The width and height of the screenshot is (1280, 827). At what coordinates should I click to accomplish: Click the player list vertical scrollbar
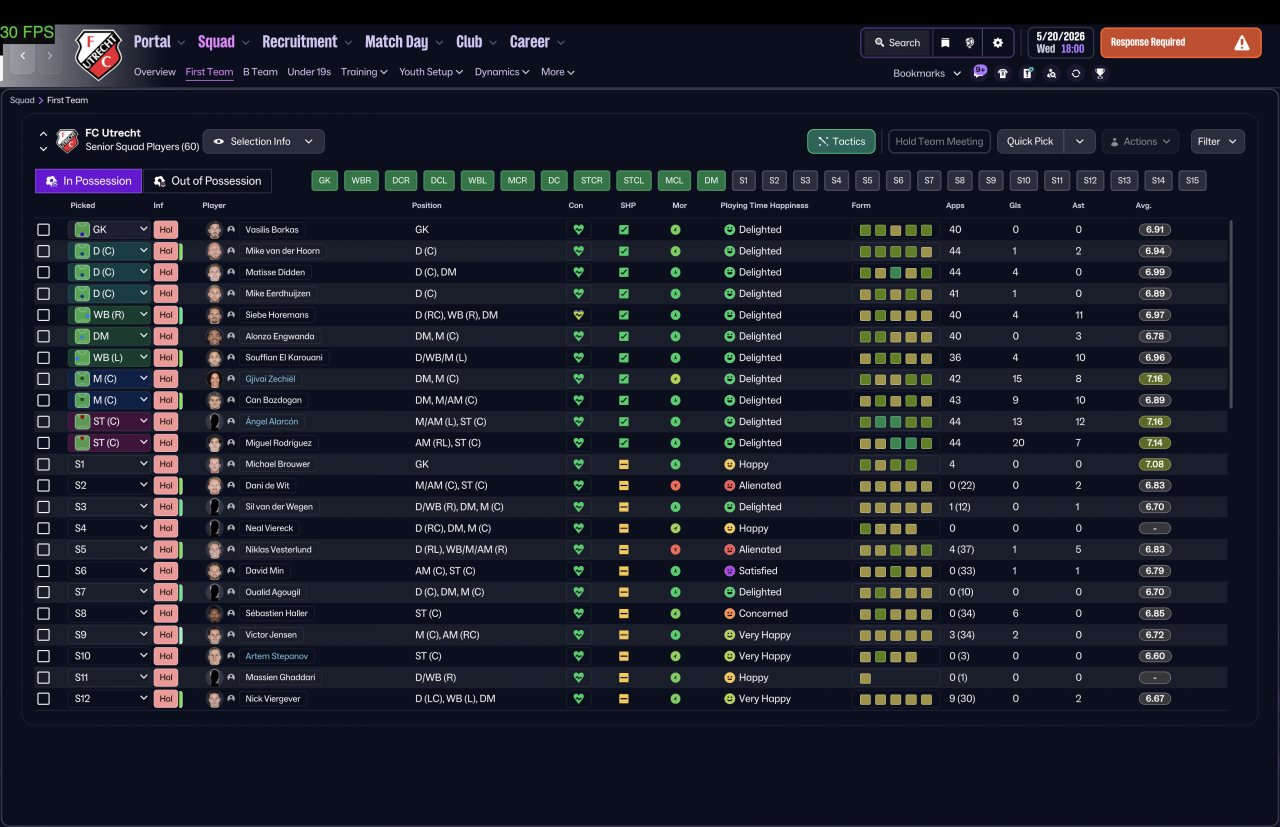click(1231, 313)
